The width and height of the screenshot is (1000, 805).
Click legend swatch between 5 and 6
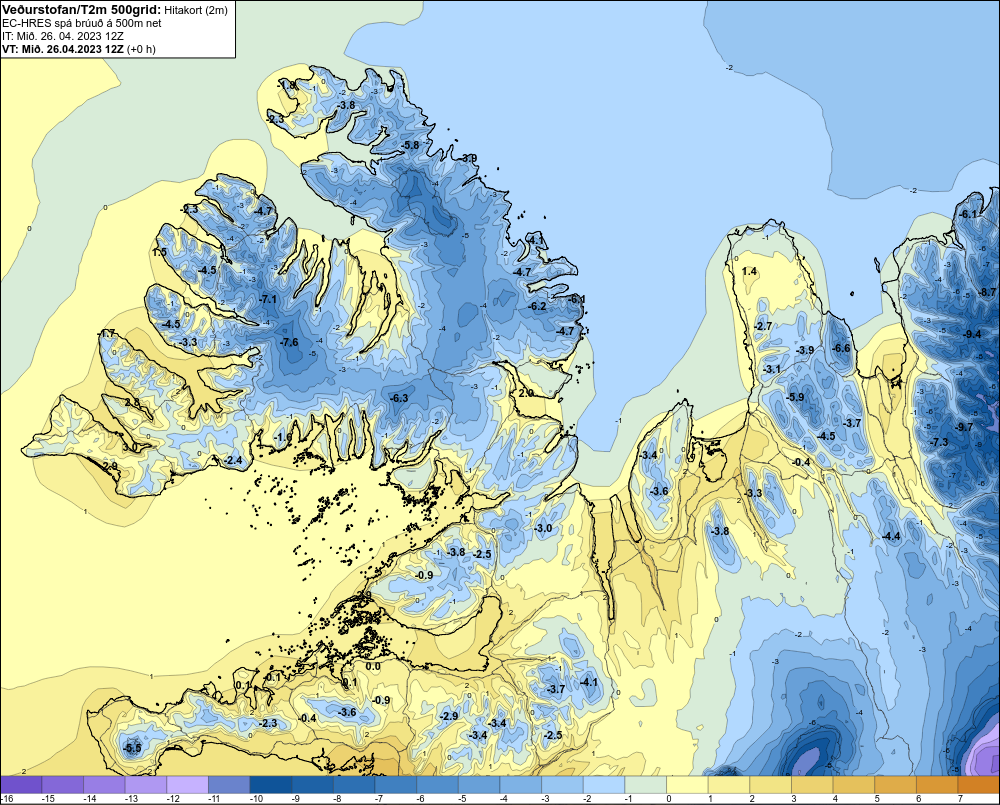(896, 785)
